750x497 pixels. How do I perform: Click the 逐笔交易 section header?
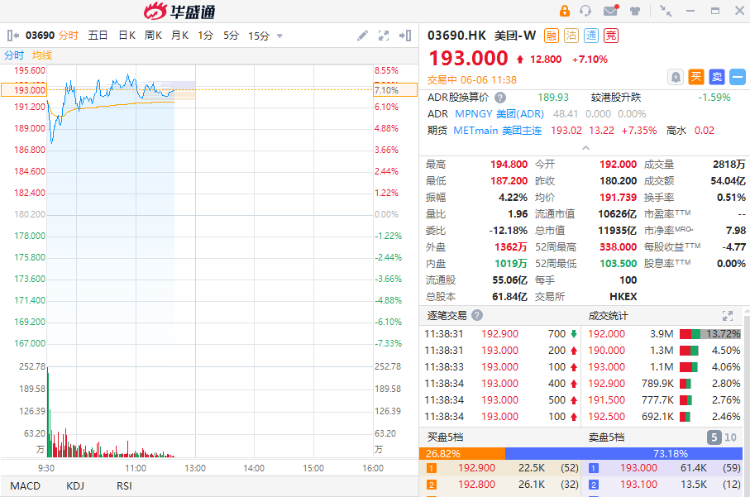(446, 315)
